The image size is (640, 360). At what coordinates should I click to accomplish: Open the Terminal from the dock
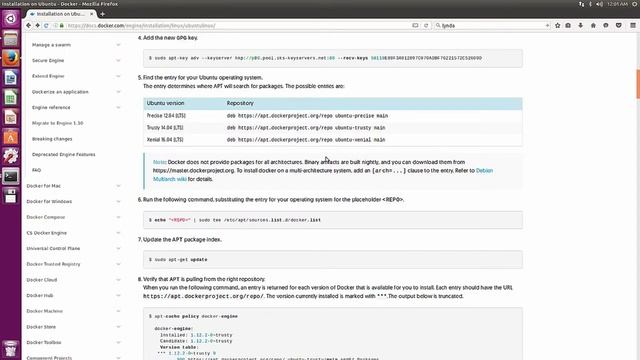click(x=11, y=177)
